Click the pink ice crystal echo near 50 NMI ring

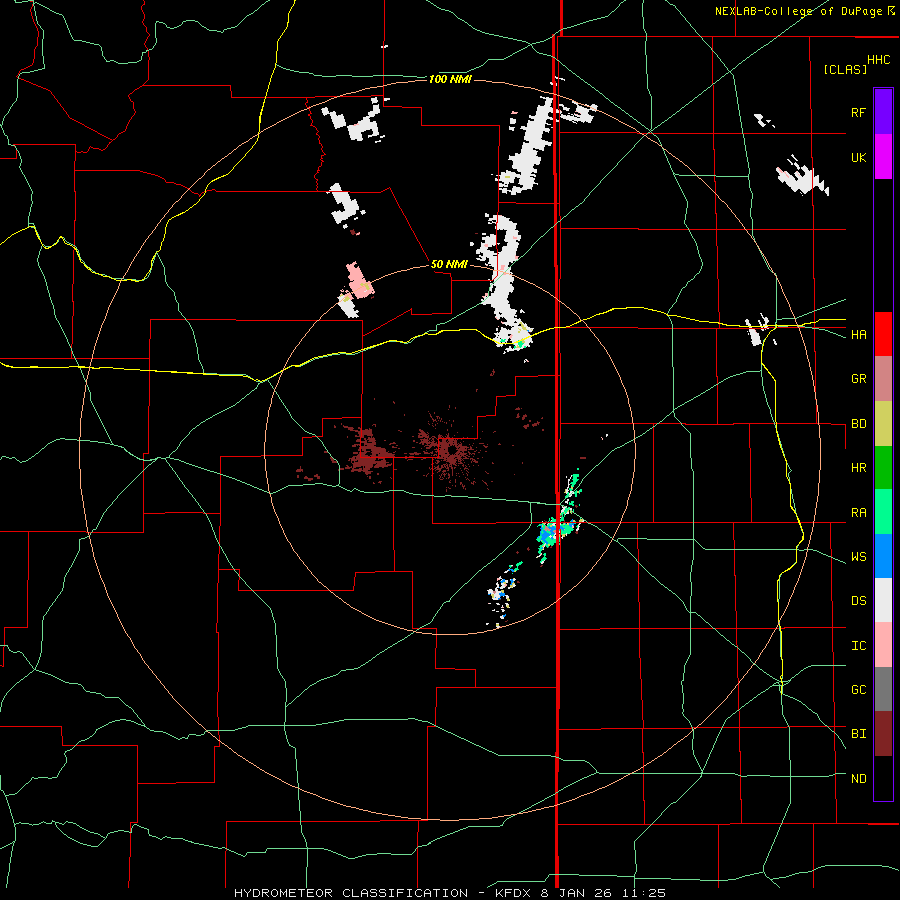[360, 280]
